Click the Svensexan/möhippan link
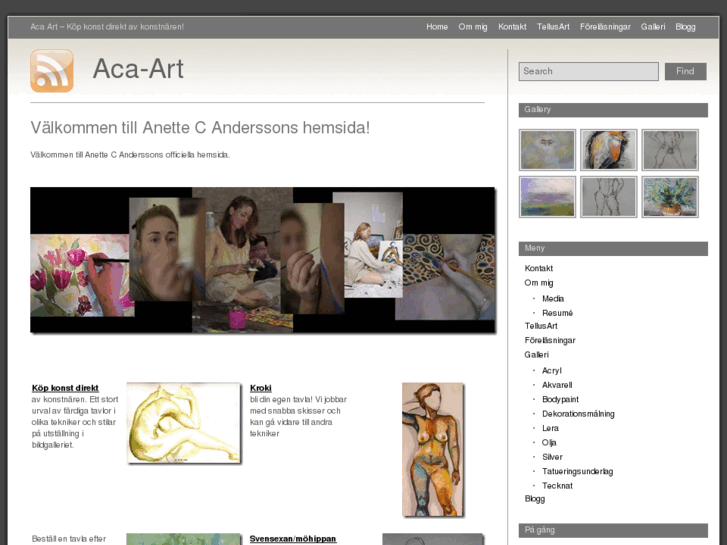 (293, 539)
